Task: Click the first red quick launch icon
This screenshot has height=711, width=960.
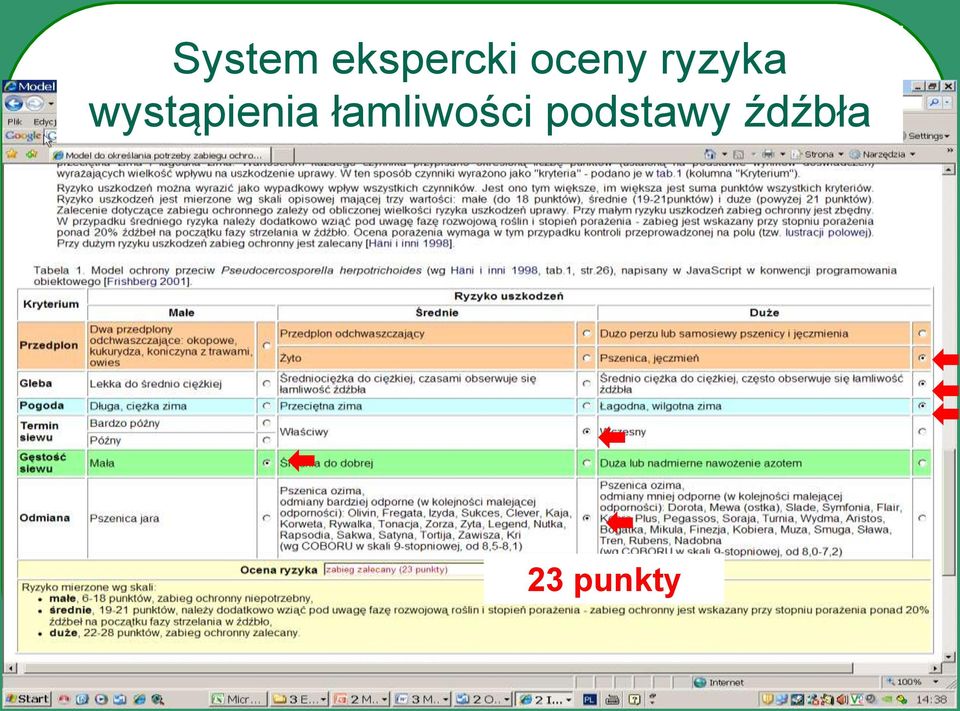Action: pos(64,699)
